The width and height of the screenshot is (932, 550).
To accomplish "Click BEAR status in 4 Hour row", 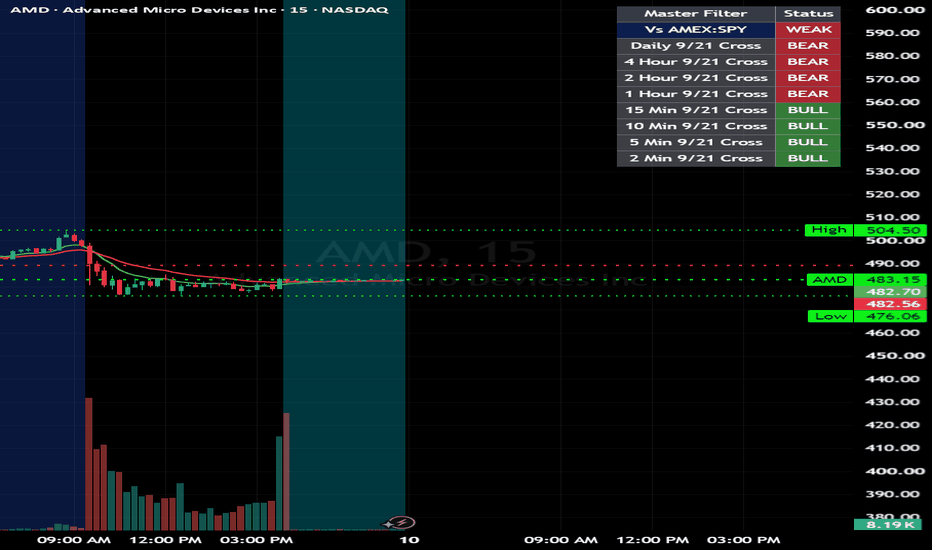I will click(x=808, y=62).
